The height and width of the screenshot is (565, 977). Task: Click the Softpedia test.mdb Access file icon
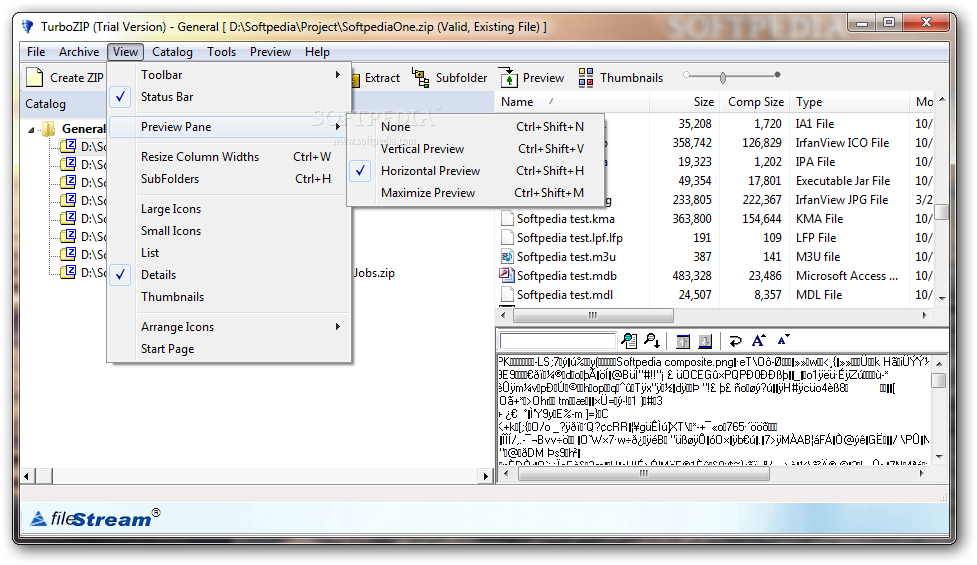(x=507, y=275)
